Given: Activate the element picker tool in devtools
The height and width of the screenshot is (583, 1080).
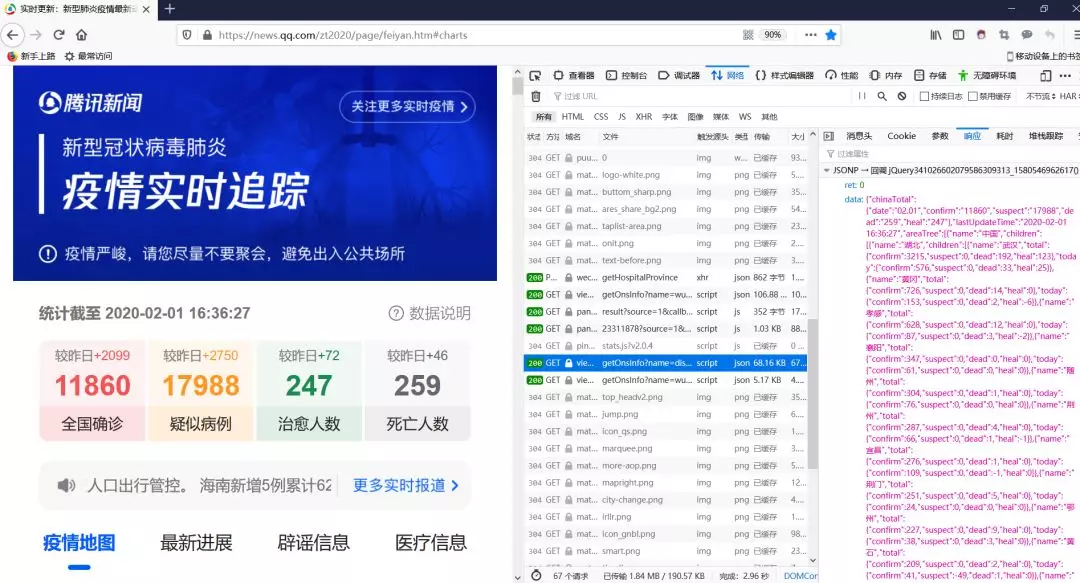Looking at the screenshot, I should pyautogui.click(x=535, y=75).
